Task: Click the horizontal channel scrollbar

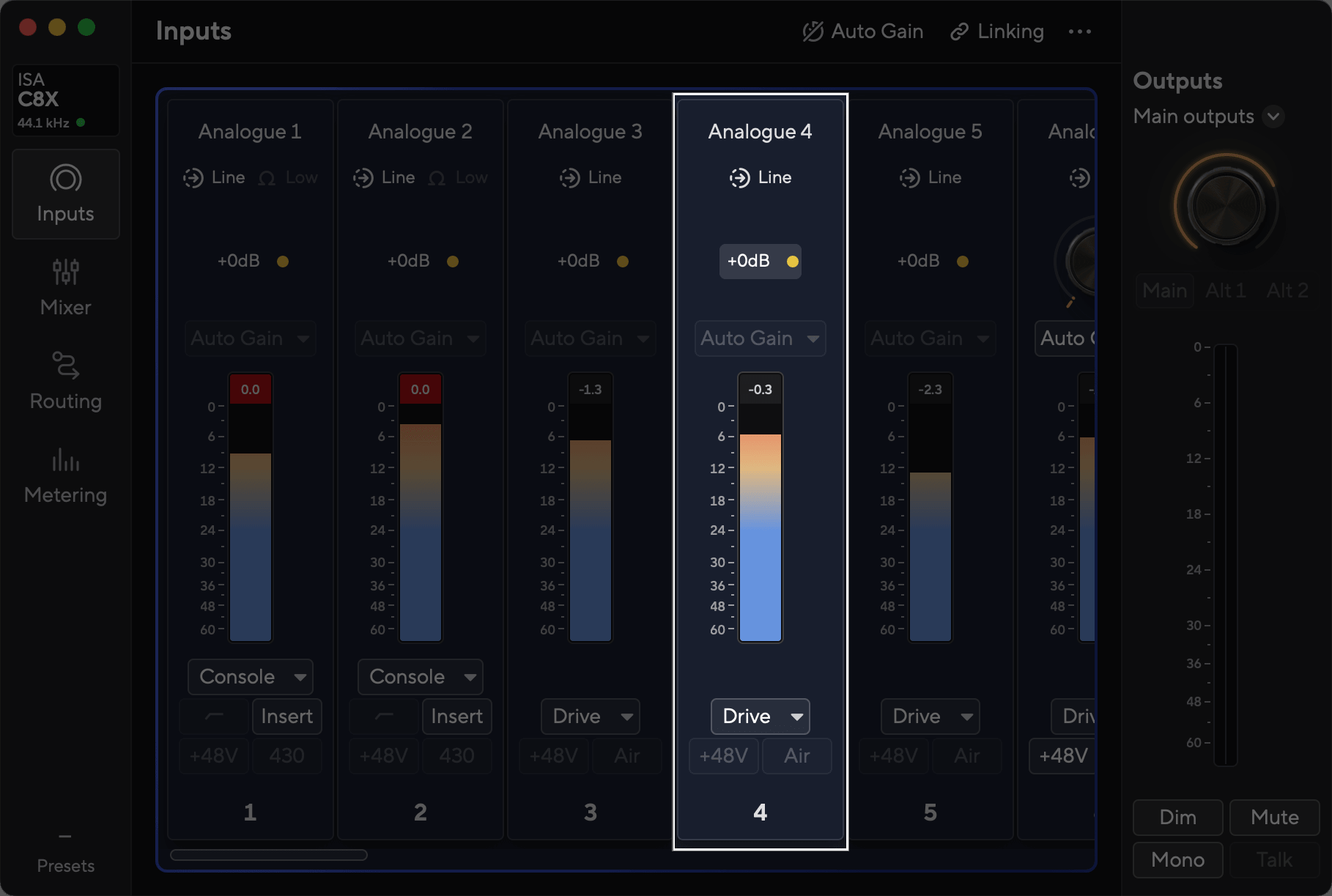Action: coord(269,855)
